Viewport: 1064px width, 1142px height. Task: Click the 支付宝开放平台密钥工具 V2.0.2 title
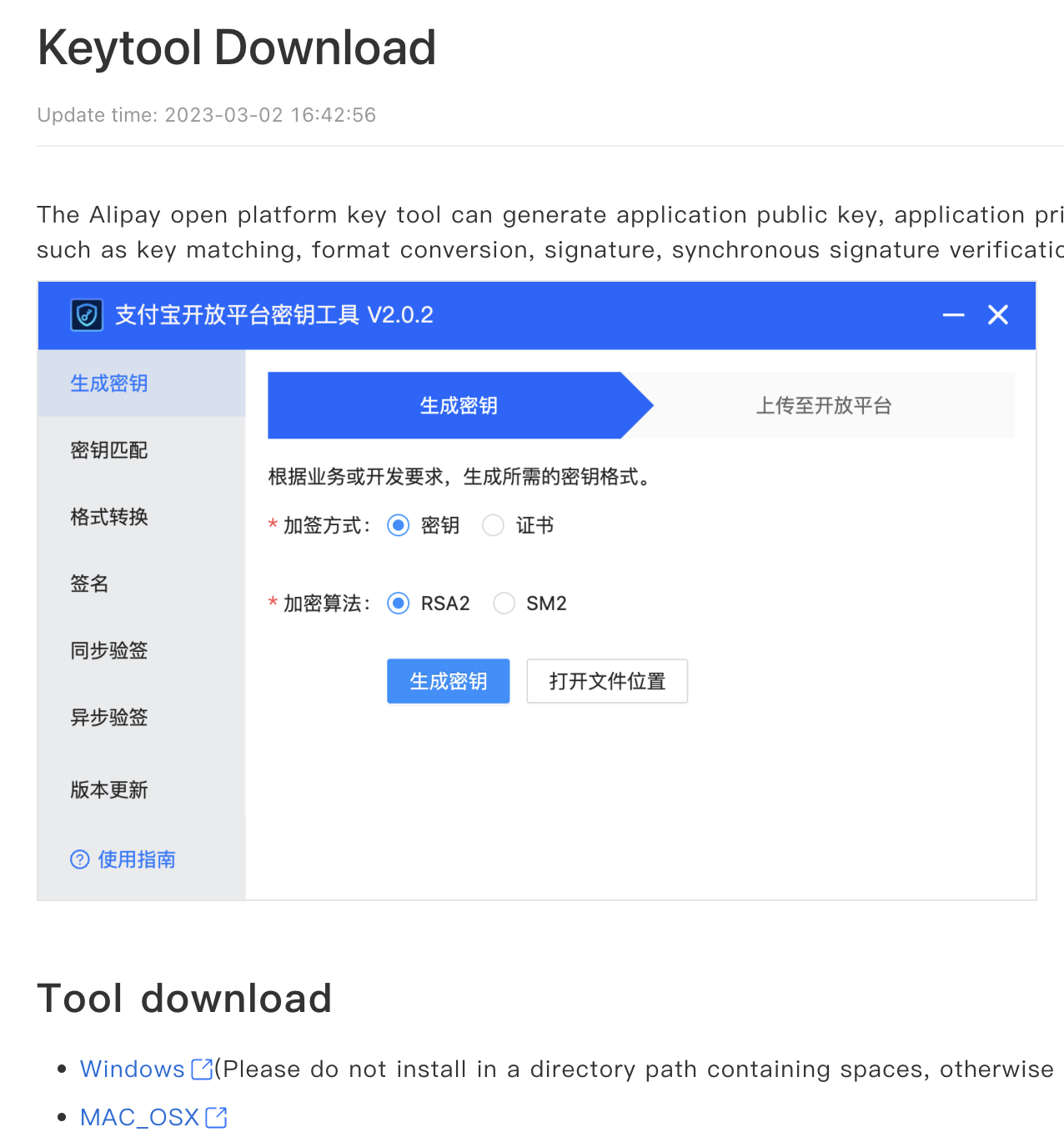274,315
